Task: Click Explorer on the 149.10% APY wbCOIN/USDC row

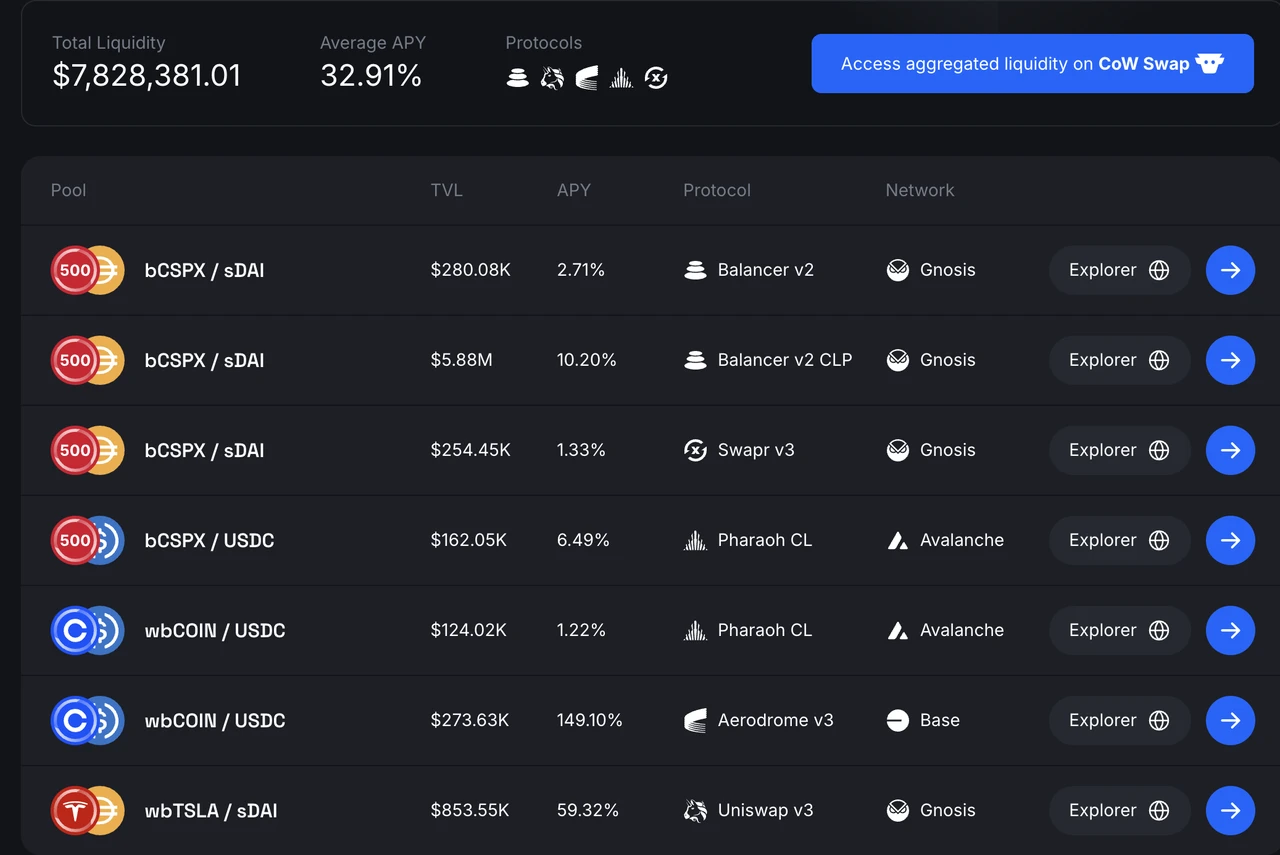Action: click(x=1119, y=720)
